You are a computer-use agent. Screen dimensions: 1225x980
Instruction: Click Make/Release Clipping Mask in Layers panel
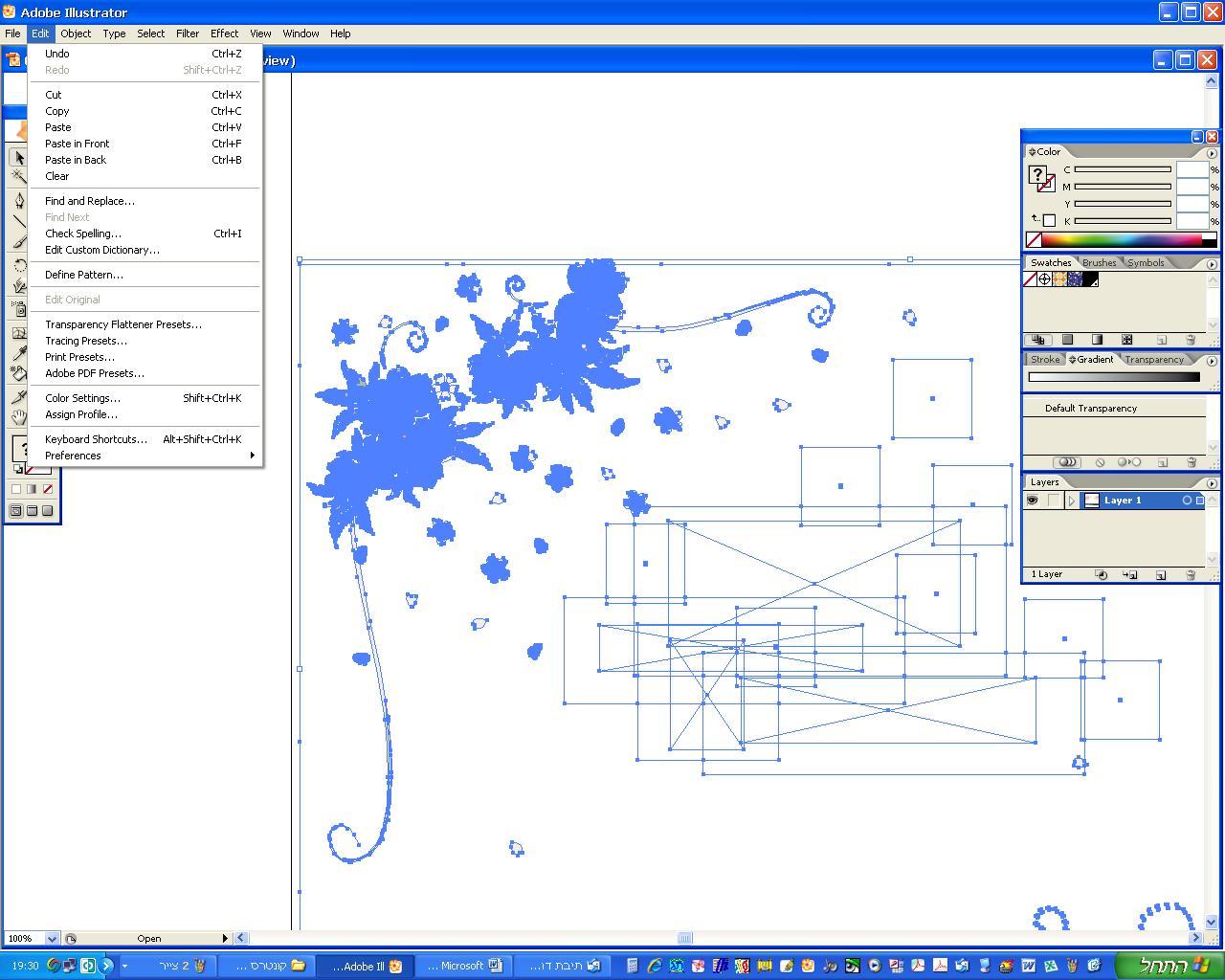1102,575
